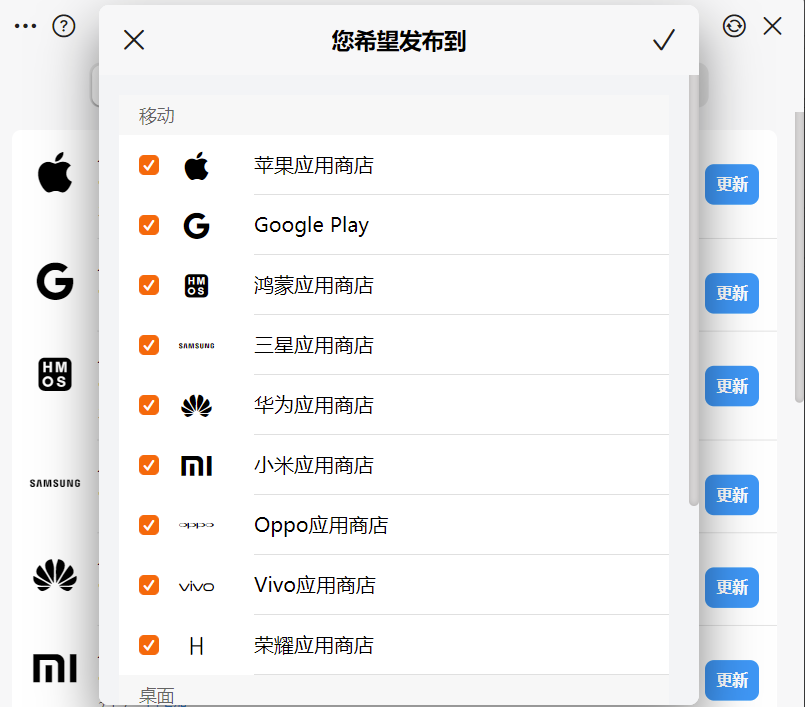Toggle the 三星应用商店 checkbox
The height and width of the screenshot is (707, 805).
(x=149, y=345)
